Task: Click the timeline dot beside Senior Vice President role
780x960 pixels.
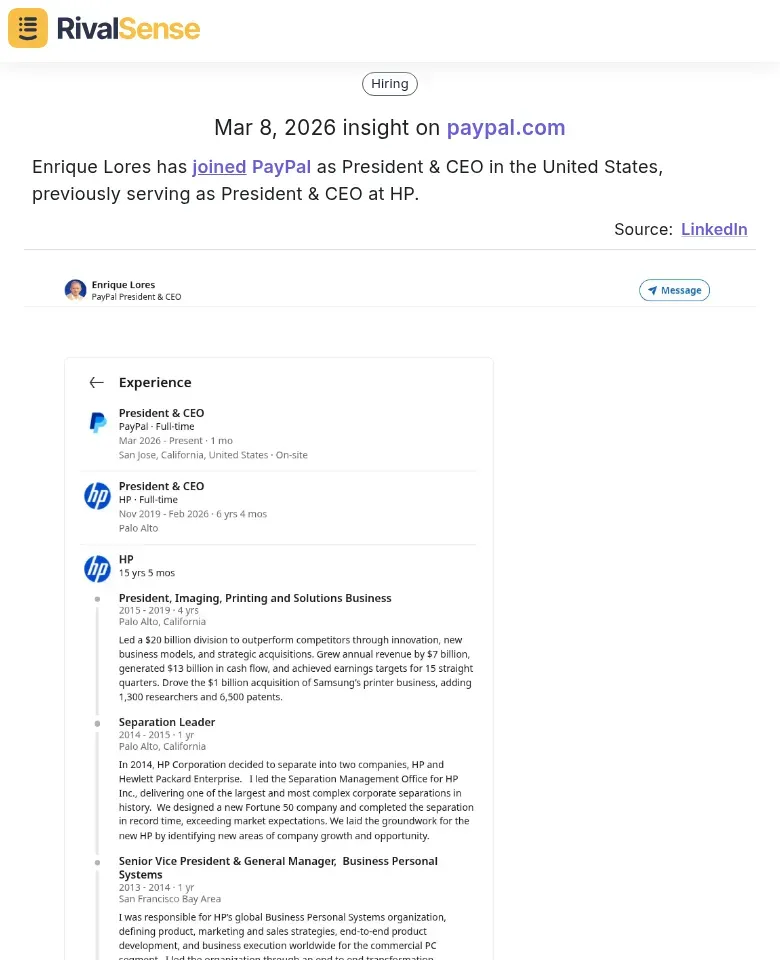Action: coord(97,862)
